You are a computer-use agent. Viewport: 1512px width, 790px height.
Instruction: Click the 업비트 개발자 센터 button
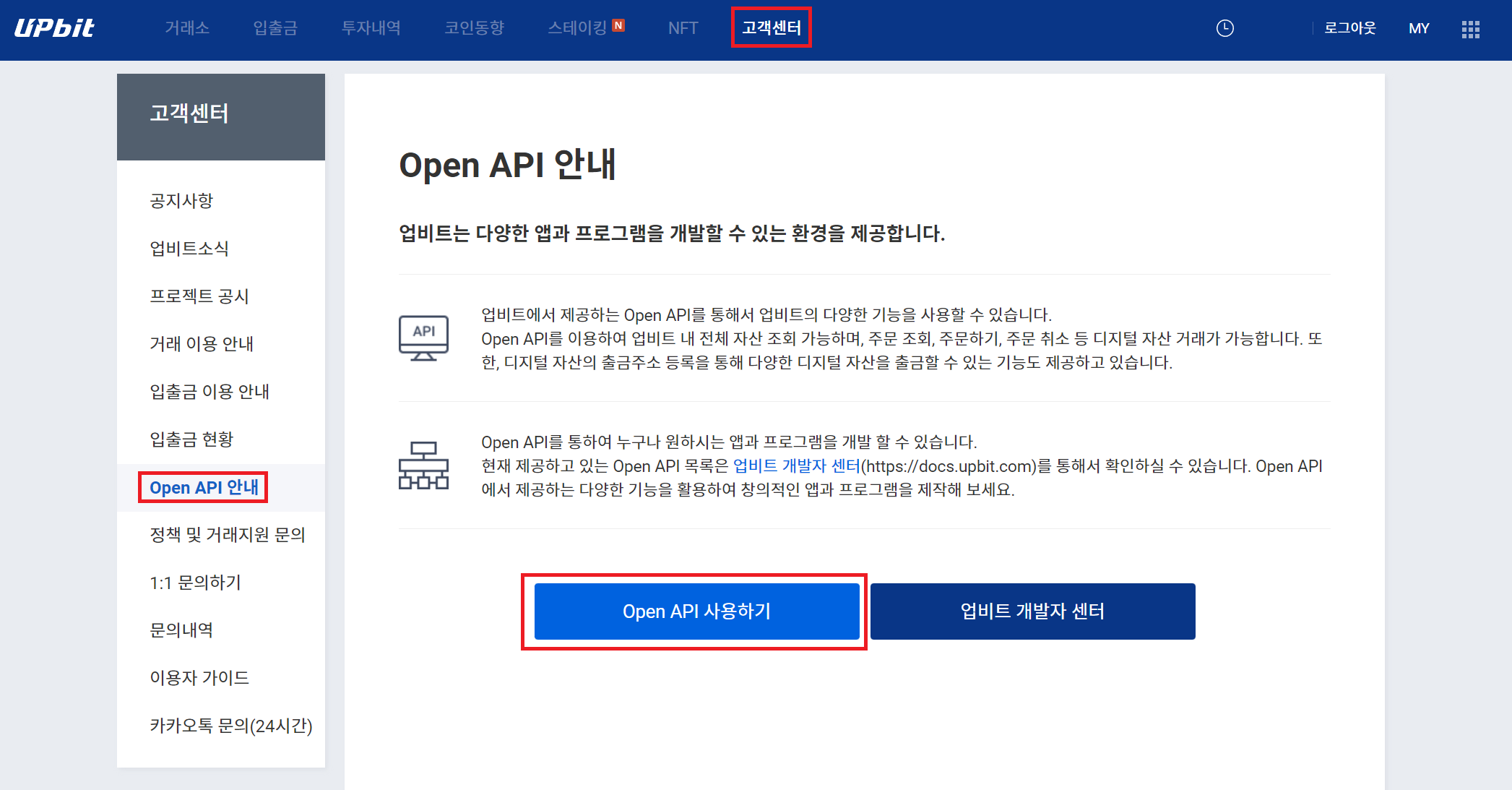click(x=1033, y=611)
